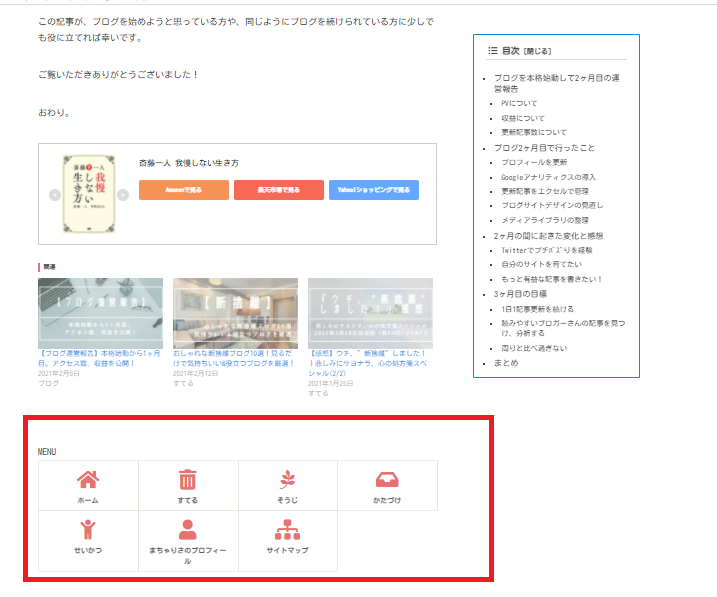The width and height of the screenshot is (717, 597).
Task: Open the 斎藤一人 我慢しない生き方 title link
Action: pyautogui.click(x=189, y=163)
